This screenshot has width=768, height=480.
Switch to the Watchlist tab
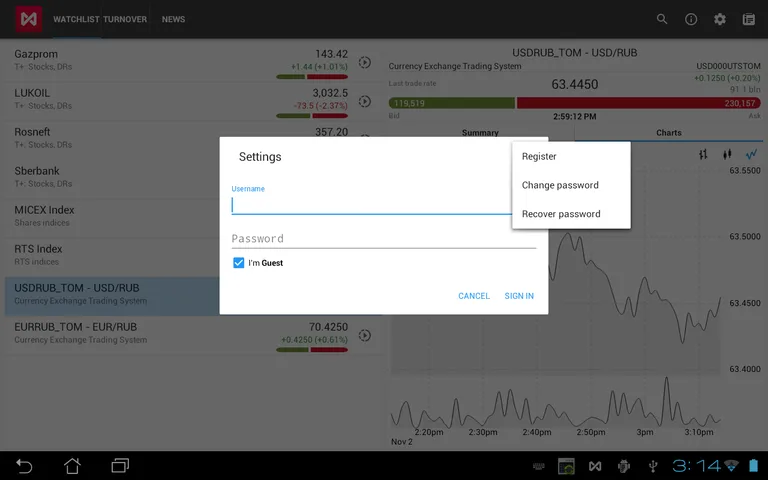pyautogui.click(x=76, y=19)
